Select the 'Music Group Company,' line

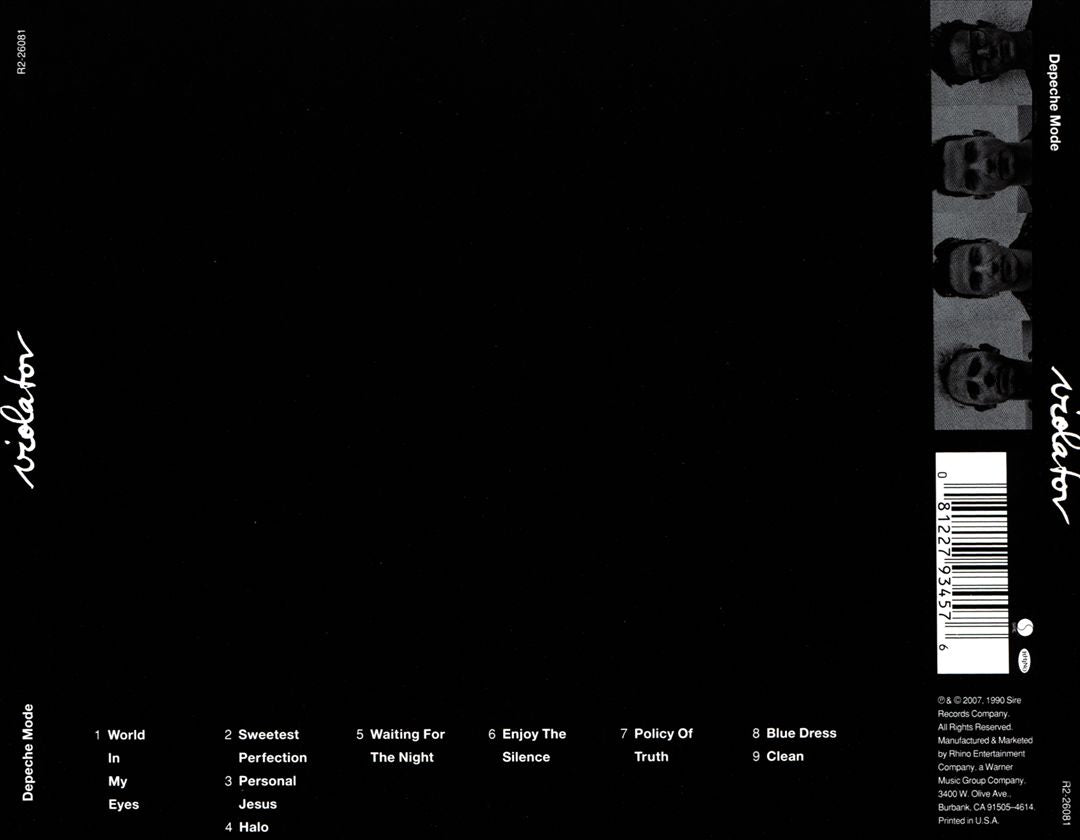pos(982,781)
